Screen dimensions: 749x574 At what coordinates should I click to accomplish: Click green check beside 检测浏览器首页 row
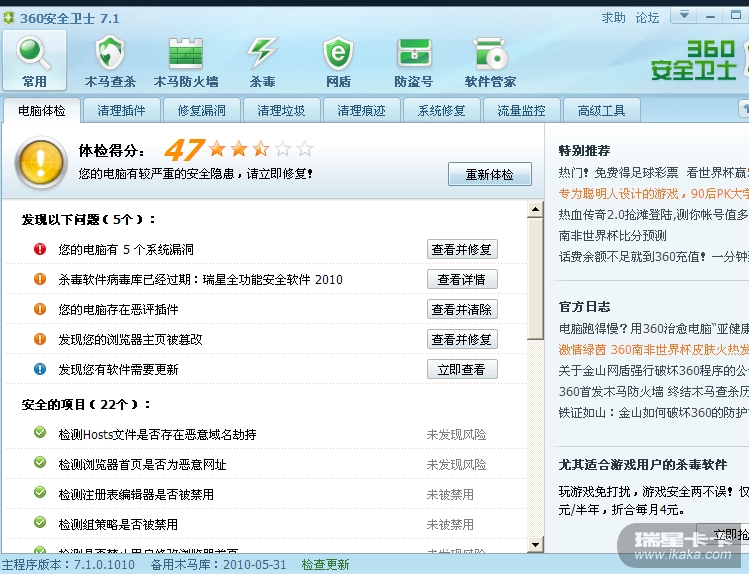click(x=40, y=463)
